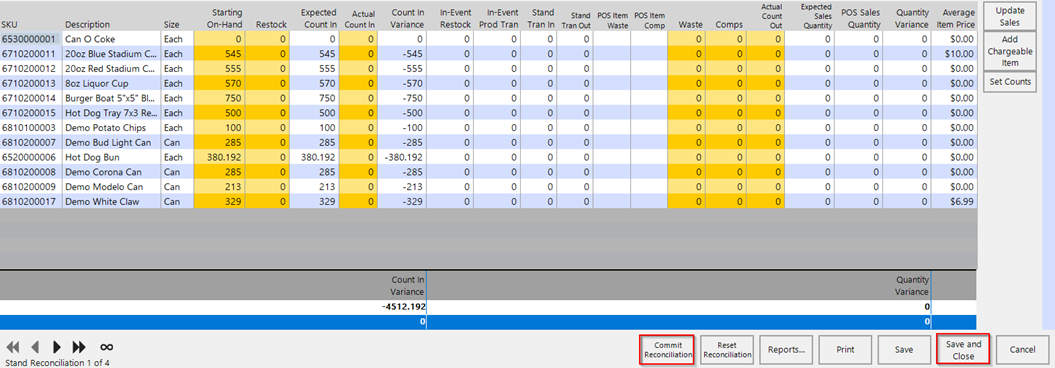Viewport: 1055px width, 368px height.
Task: Go to the previous reconciliation record
Action: [x=35, y=347]
